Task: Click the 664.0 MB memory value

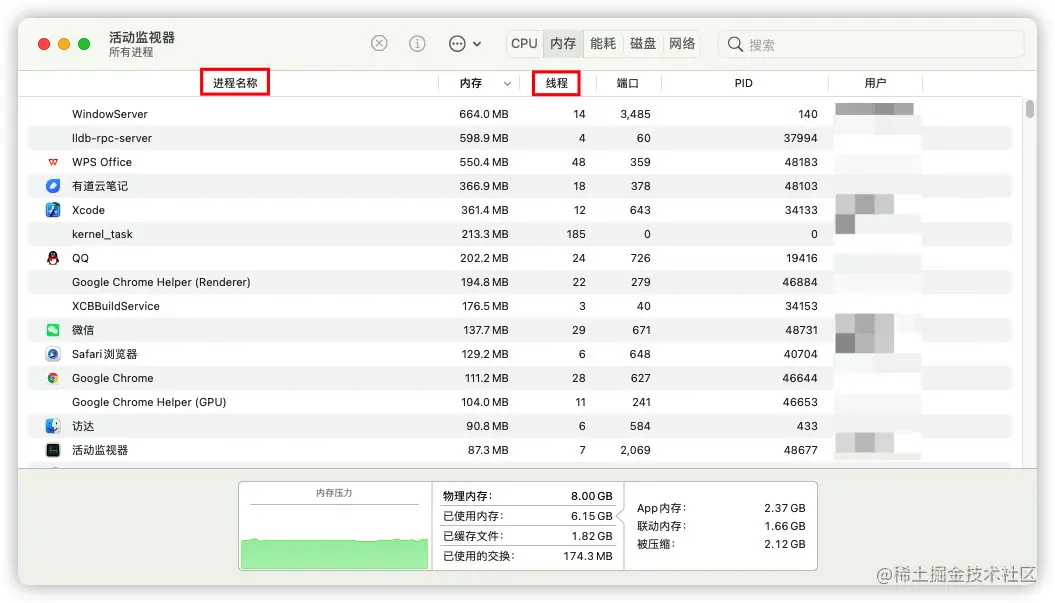Action: (x=483, y=114)
